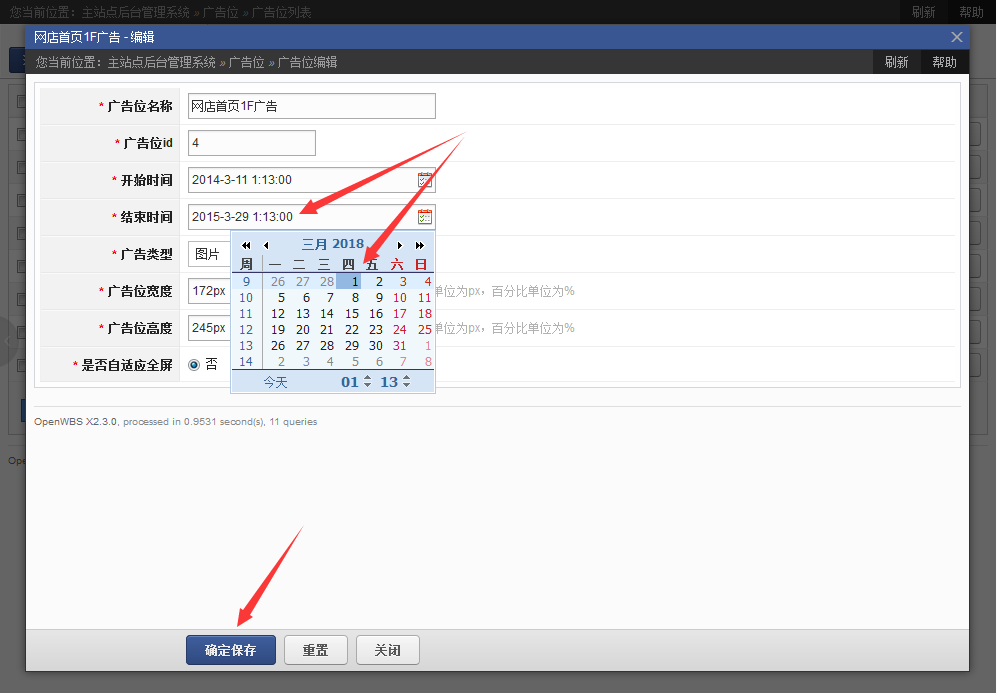Open the 广告类型 dropdown showing 图片
997x693 pixels.
click(209, 254)
